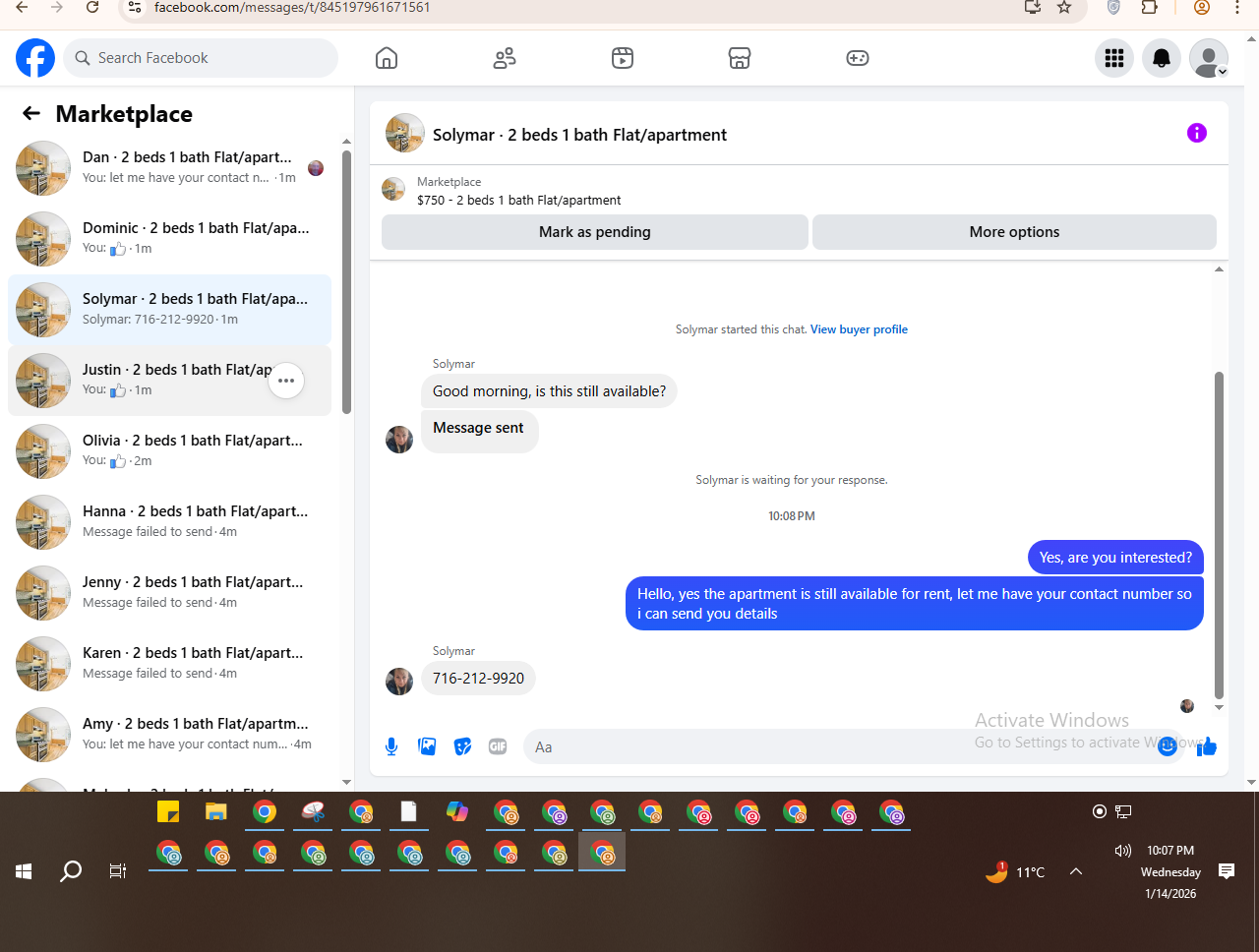Image resolution: width=1259 pixels, height=952 pixels.
Task: Show hidden system tray icons
Action: (1076, 871)
